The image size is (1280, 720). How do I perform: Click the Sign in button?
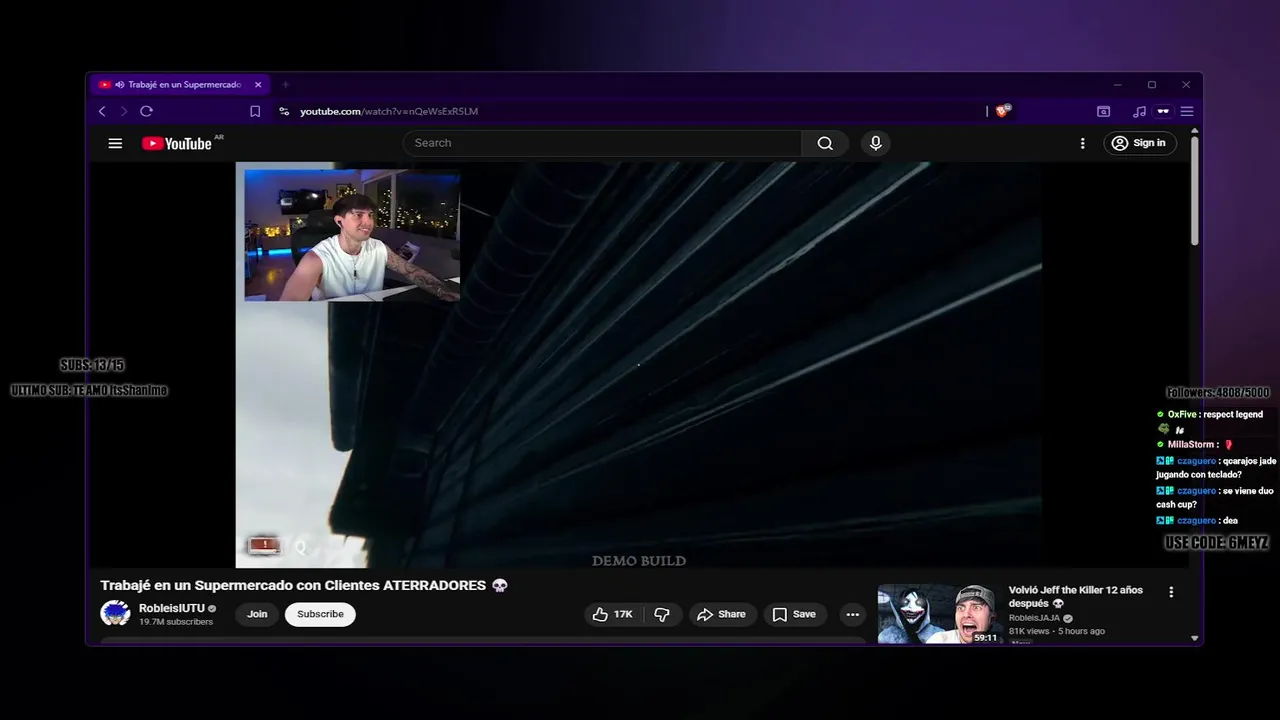1139,143
